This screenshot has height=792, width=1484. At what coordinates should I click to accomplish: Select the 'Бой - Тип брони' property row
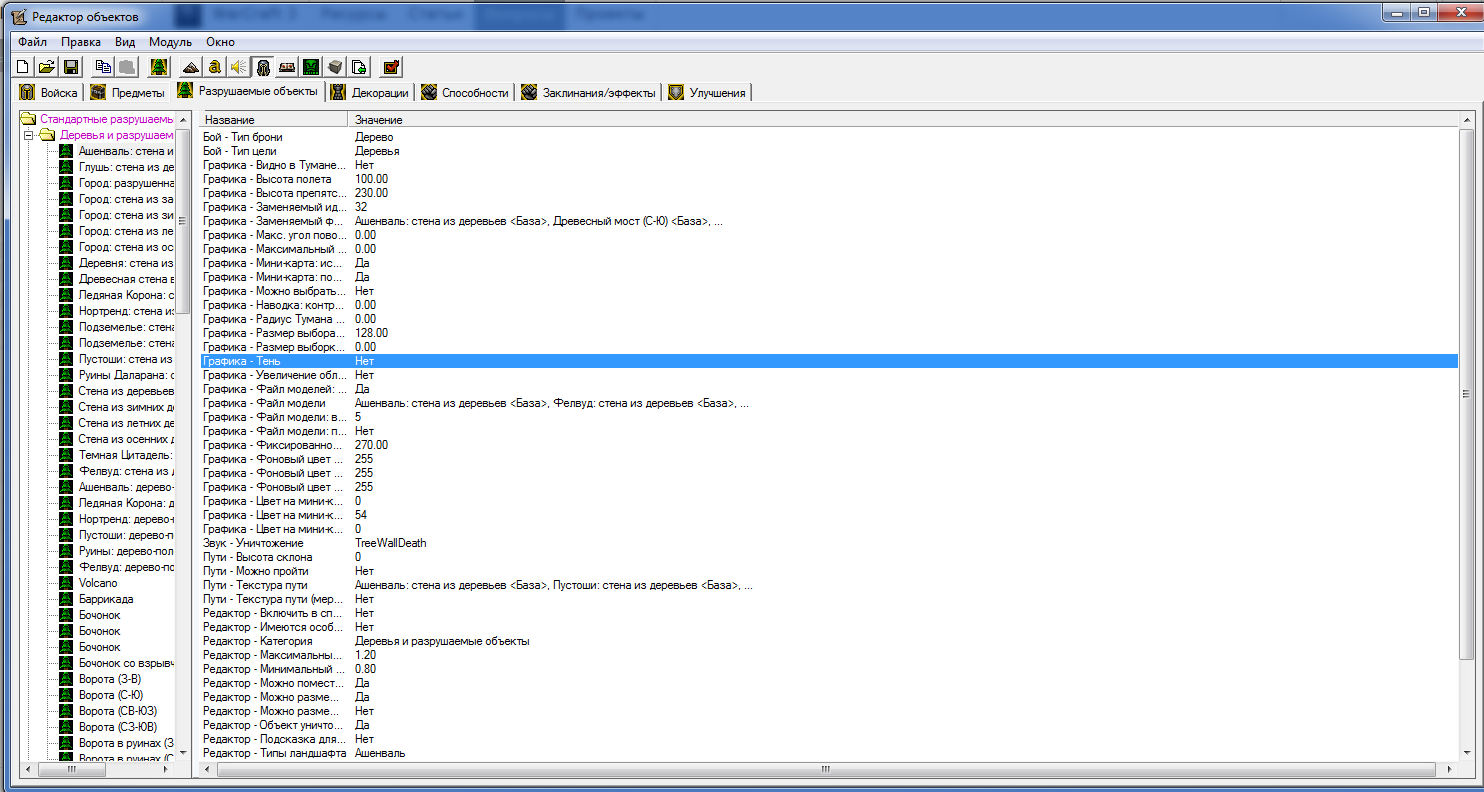pos(828,137)
